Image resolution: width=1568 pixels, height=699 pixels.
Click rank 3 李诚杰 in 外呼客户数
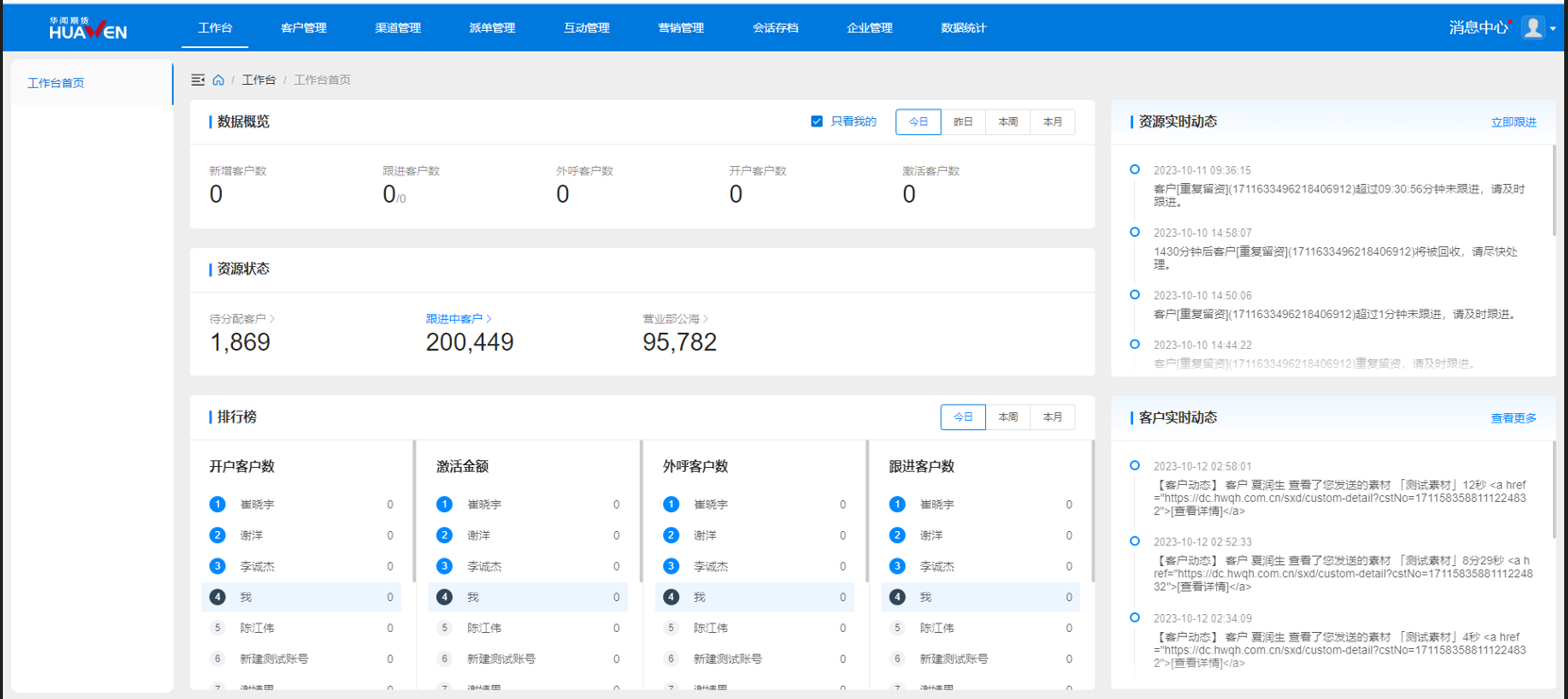point(755,566)
